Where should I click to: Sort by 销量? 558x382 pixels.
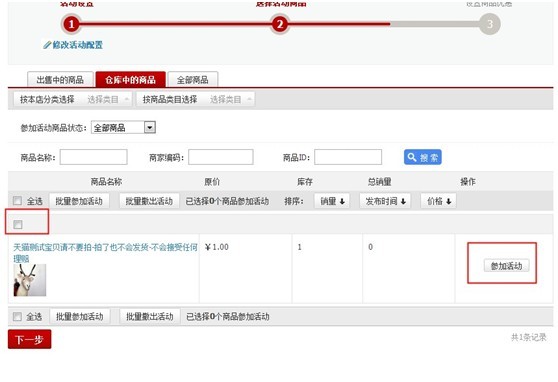(332, 201)
